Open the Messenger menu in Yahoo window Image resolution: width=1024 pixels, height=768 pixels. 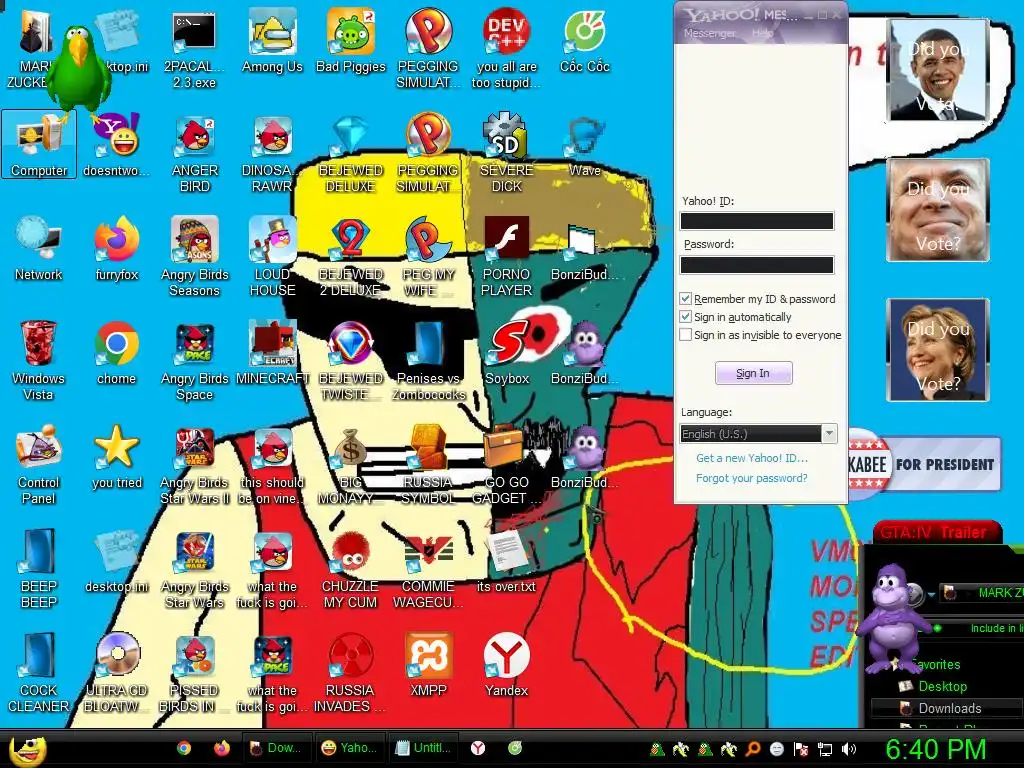(x=709, y=33)
